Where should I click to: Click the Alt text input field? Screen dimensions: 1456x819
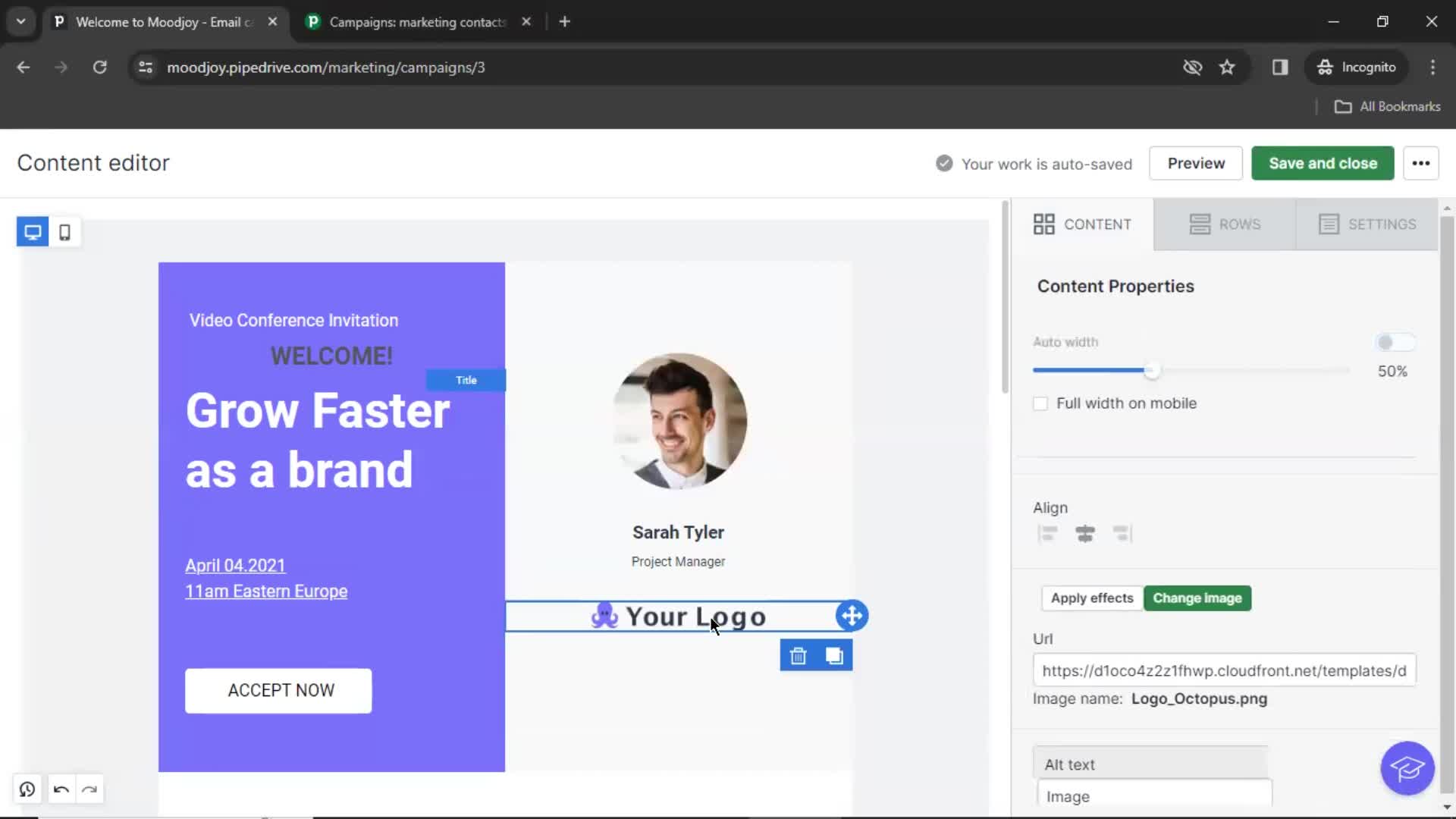coord(1154,796)
